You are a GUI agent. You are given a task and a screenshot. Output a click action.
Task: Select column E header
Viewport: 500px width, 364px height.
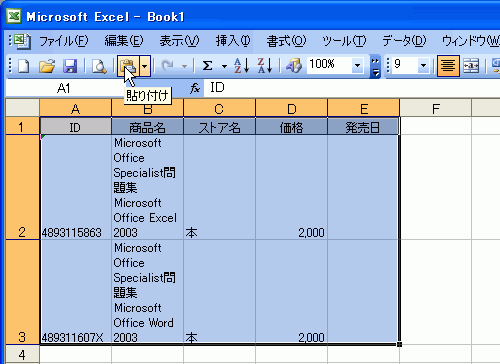364,109
